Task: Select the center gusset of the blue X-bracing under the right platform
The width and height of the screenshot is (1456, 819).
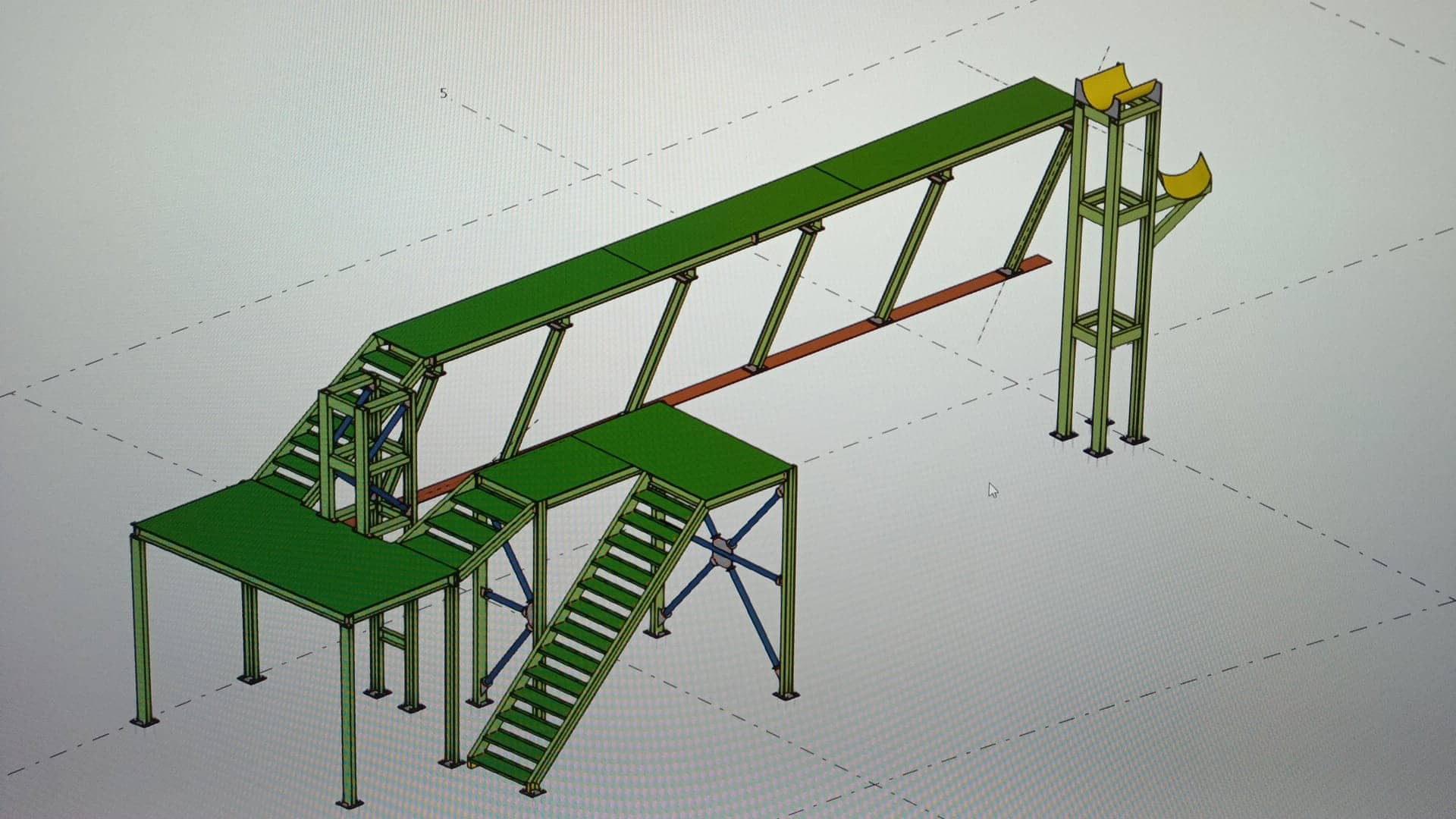Action: pyautogui.click(x=720, y=555)
